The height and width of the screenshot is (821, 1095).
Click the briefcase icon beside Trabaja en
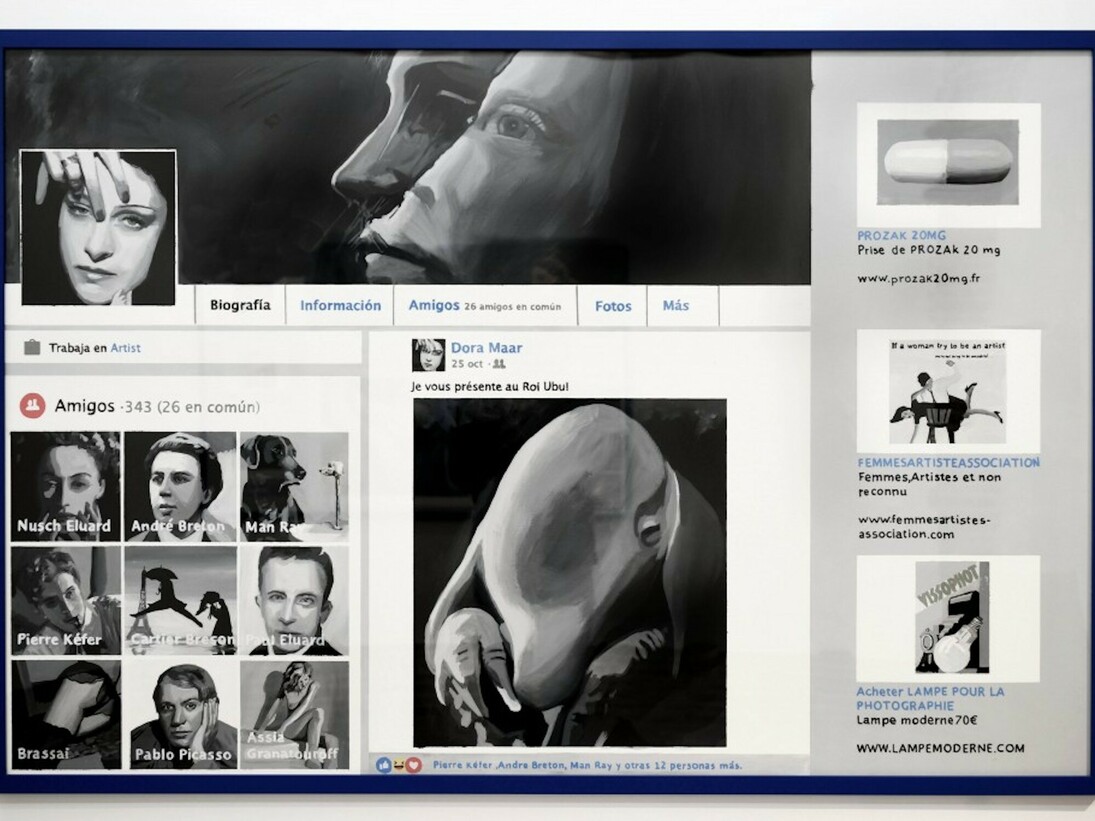coord(31,347)
